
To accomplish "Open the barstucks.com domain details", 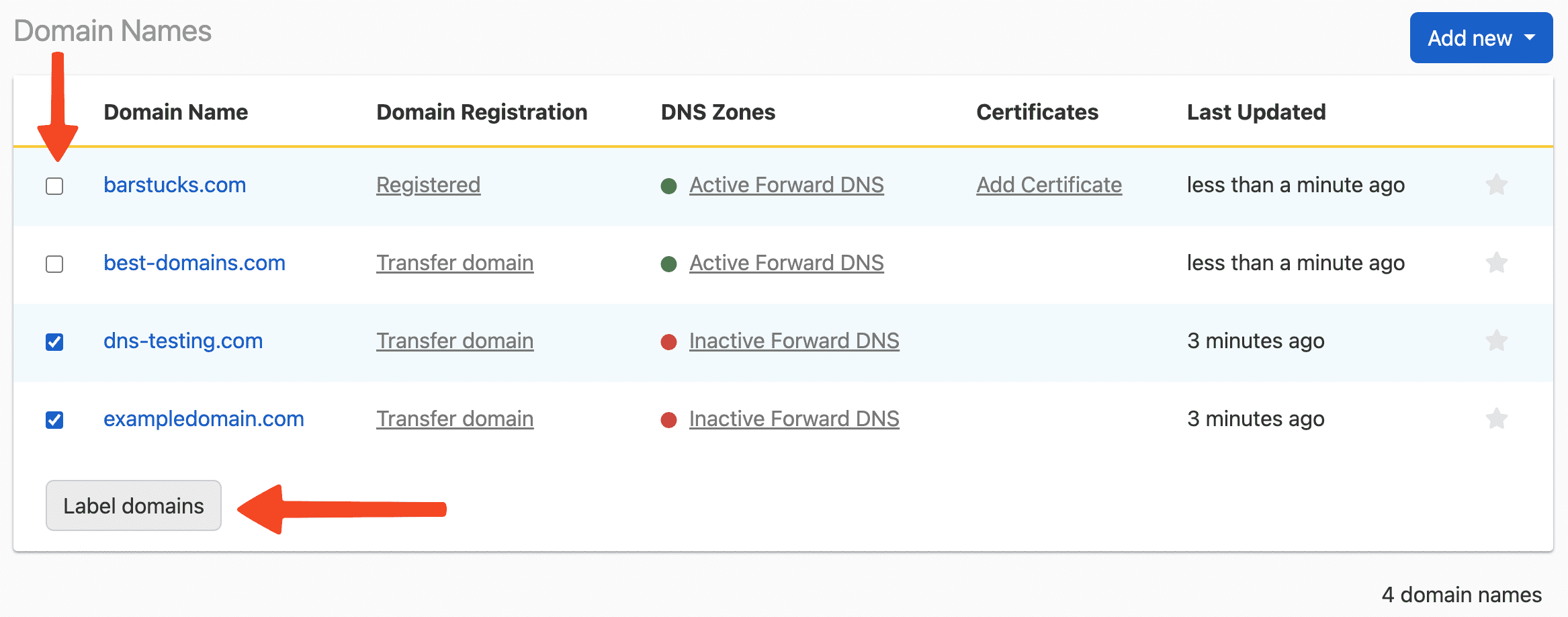I will tap(175, 185).
